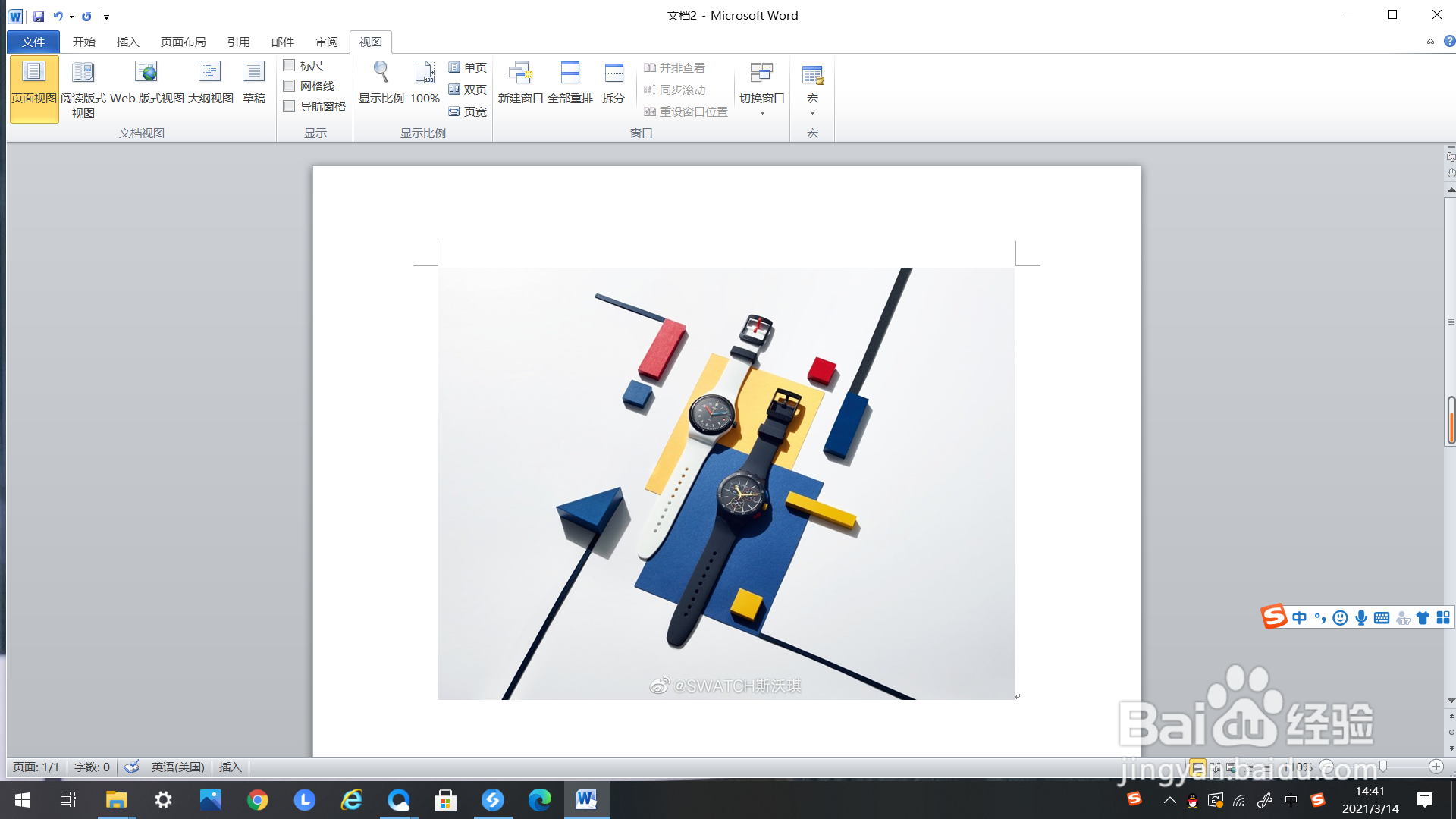
Task: Switch to the 页面布局 tab
Action: [183, 42]
